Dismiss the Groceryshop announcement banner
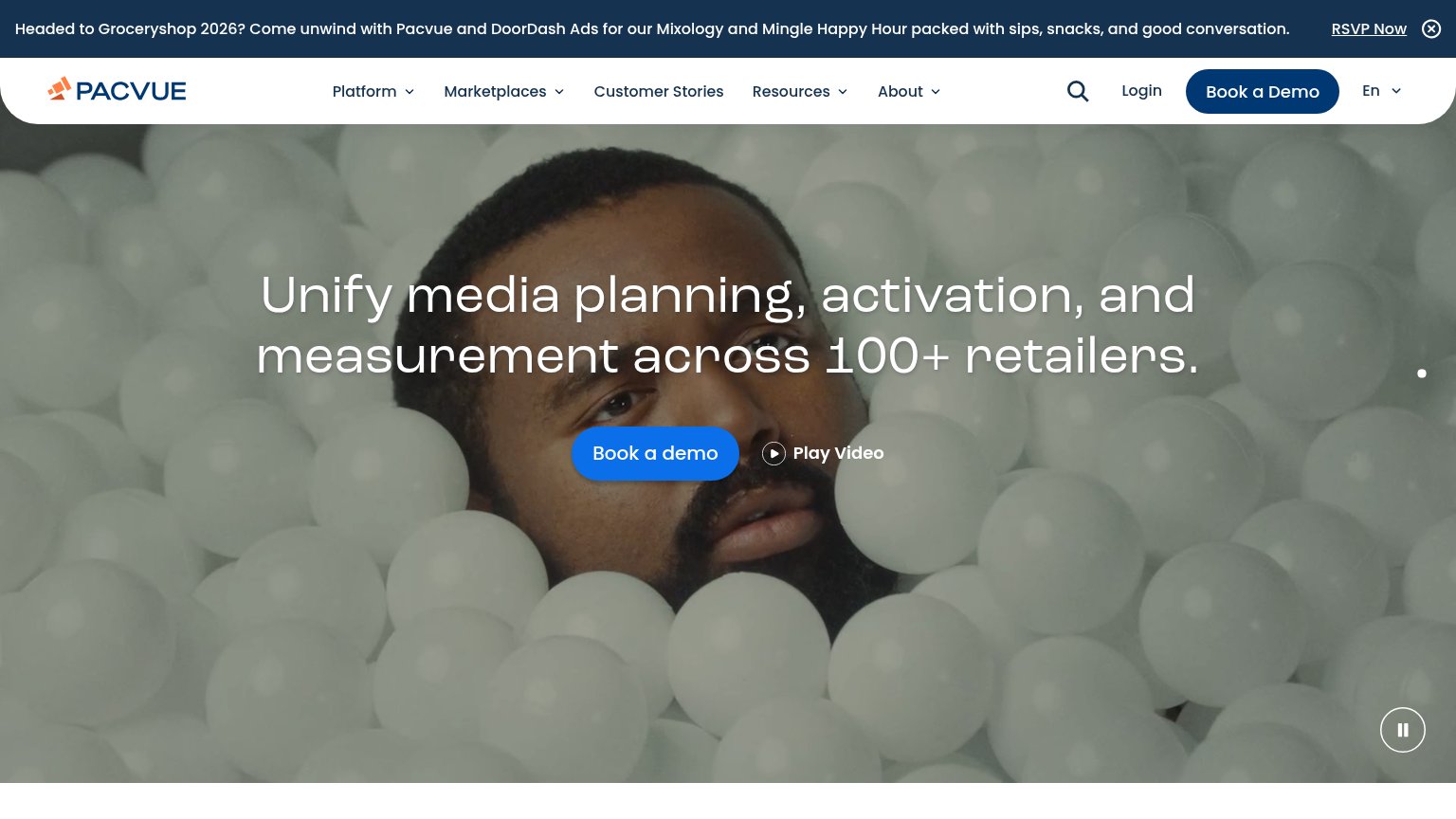Viewport: 1456px width, 819px height. (x=1431, y=28)
